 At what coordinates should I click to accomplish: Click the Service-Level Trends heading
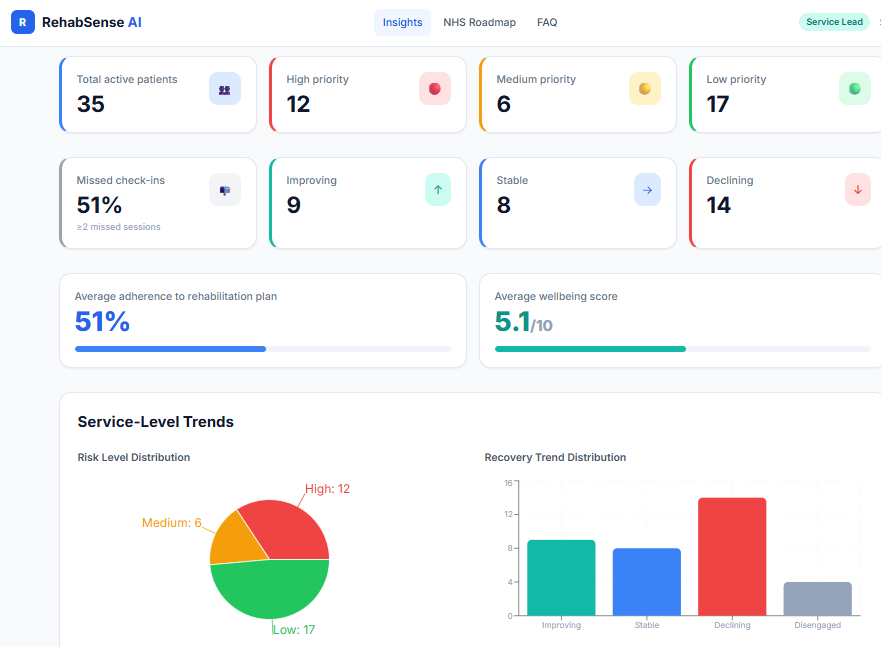(156, 422)
